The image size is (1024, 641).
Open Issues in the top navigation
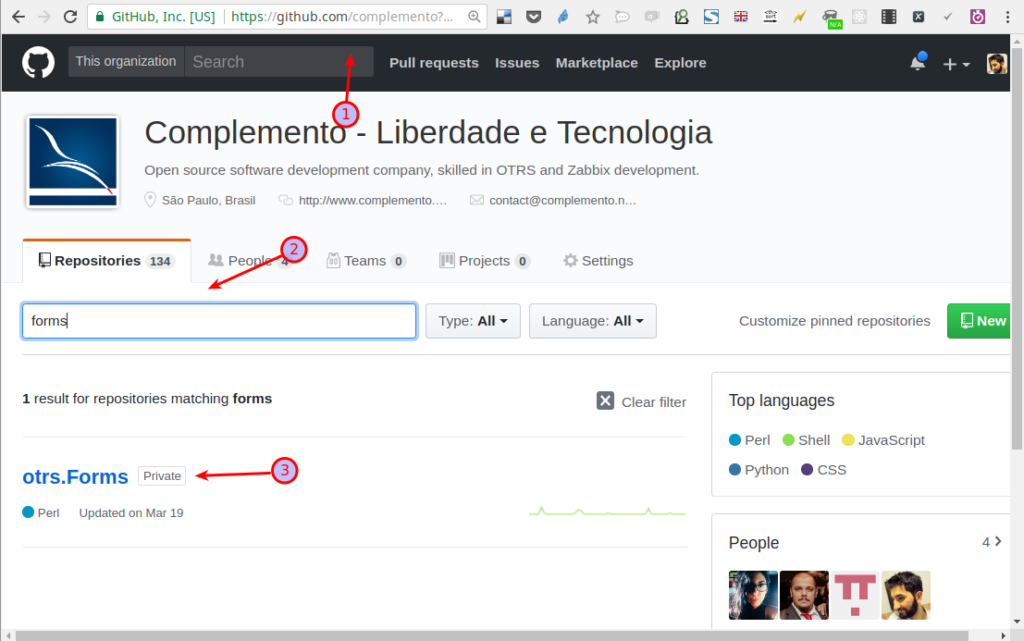(517, 63)
